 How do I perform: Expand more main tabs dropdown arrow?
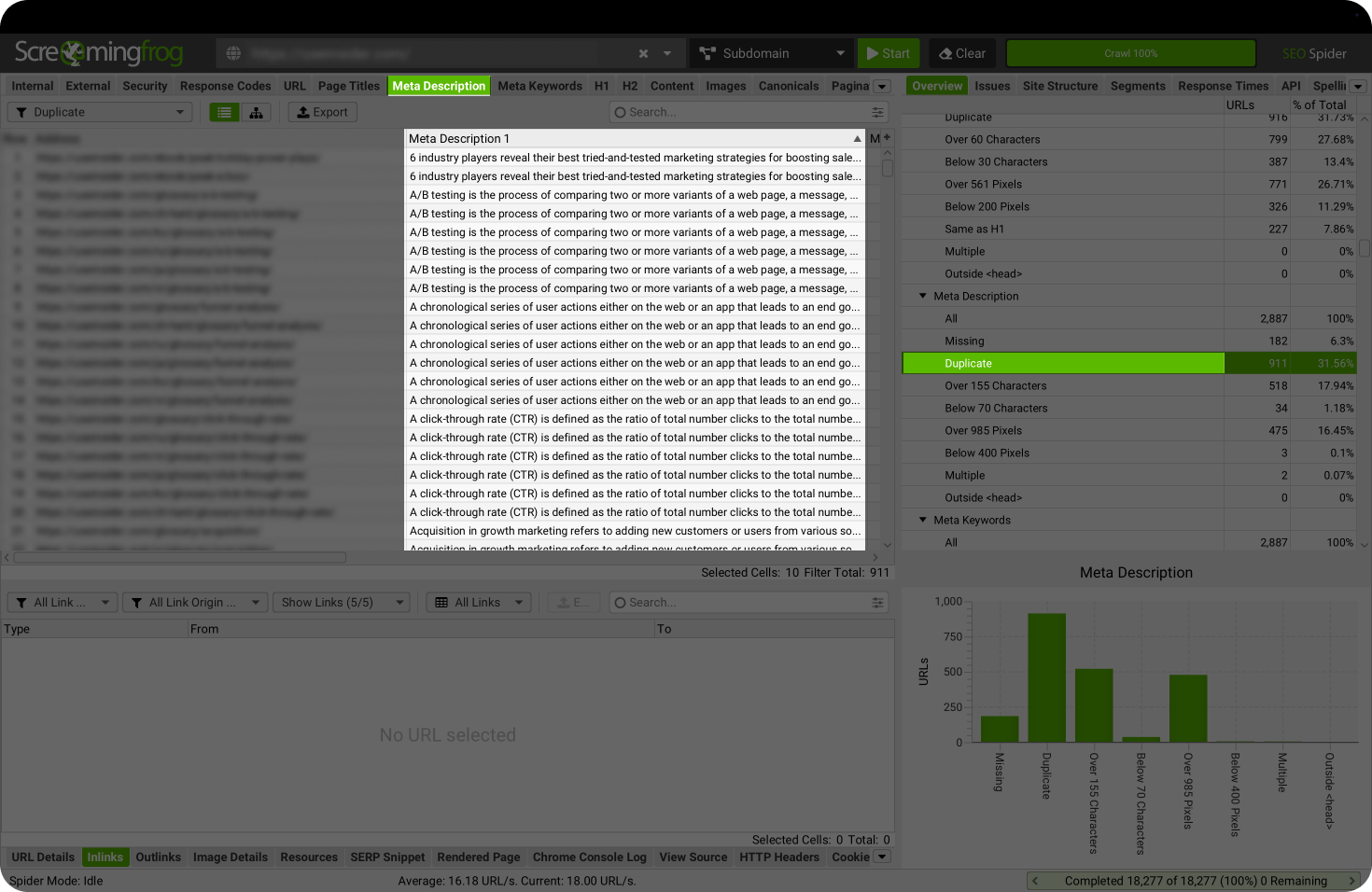pyautogui.click(x=882, y=86)
